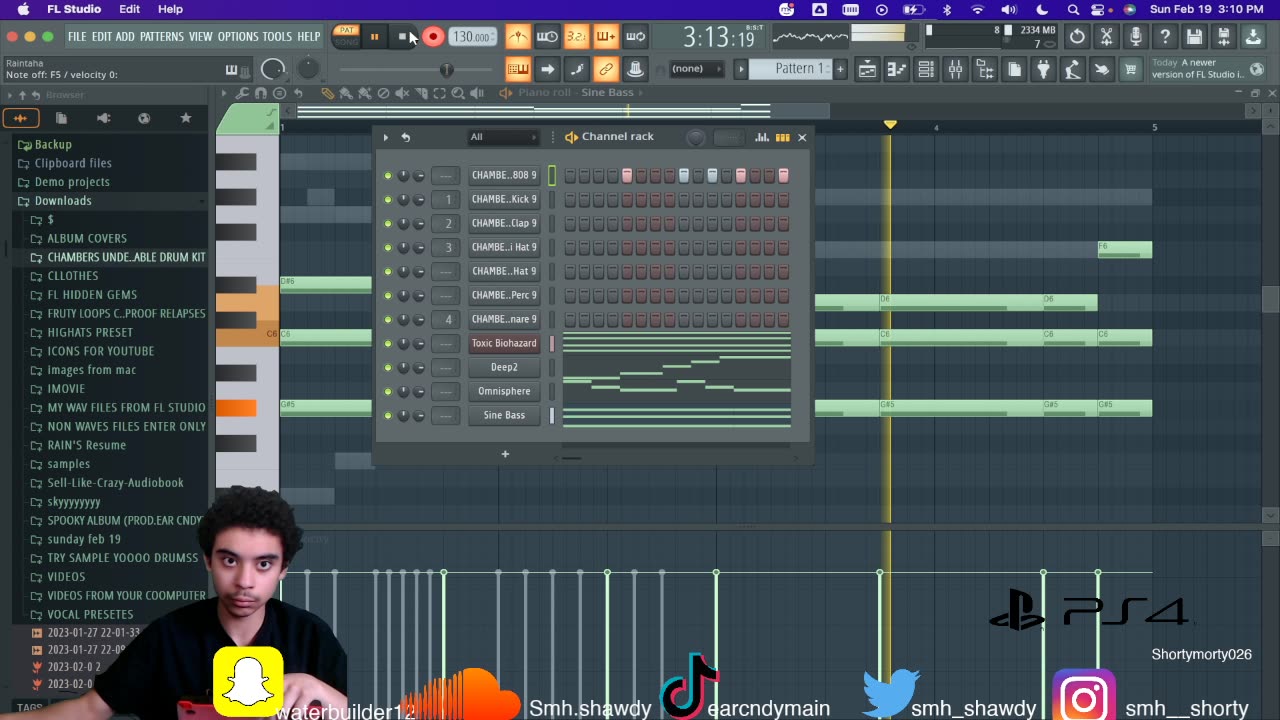
Task: Open the graph editor icon in Channel rack
Action: (762, 137)
